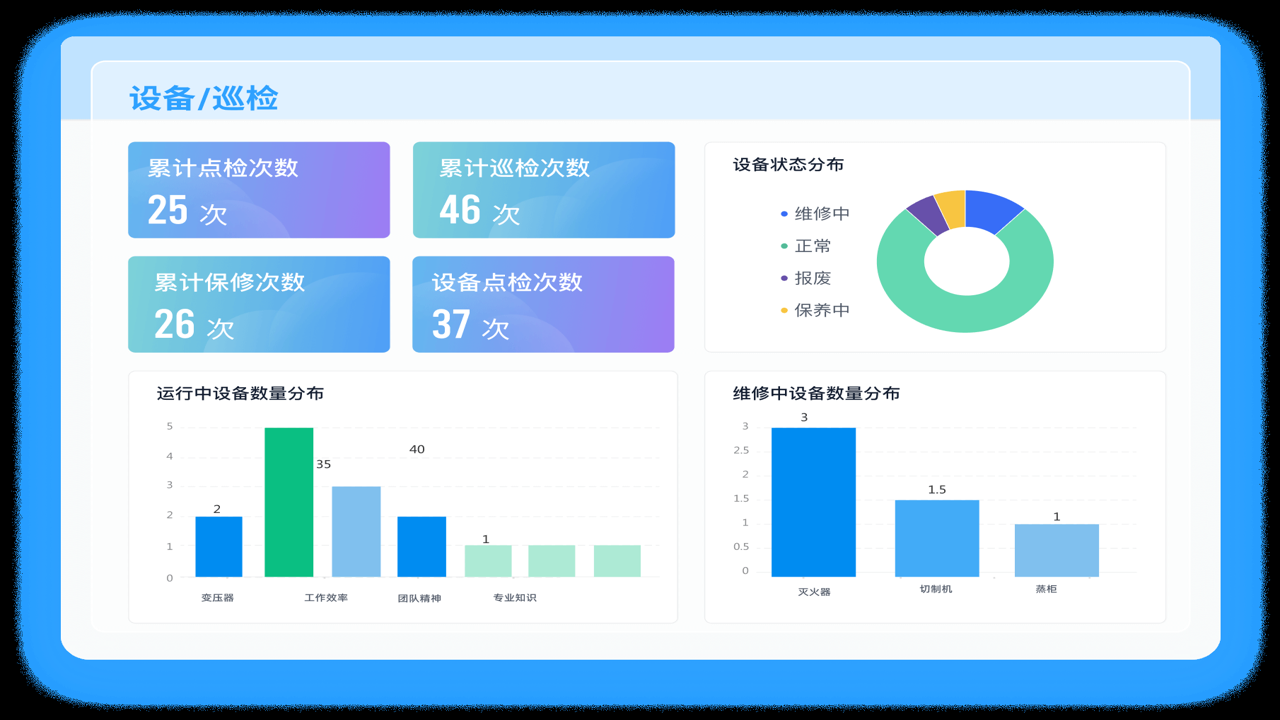Click the yellow donut slice
The width and height of the screenshot is (1280, 720).
click(x=952, y=208)
